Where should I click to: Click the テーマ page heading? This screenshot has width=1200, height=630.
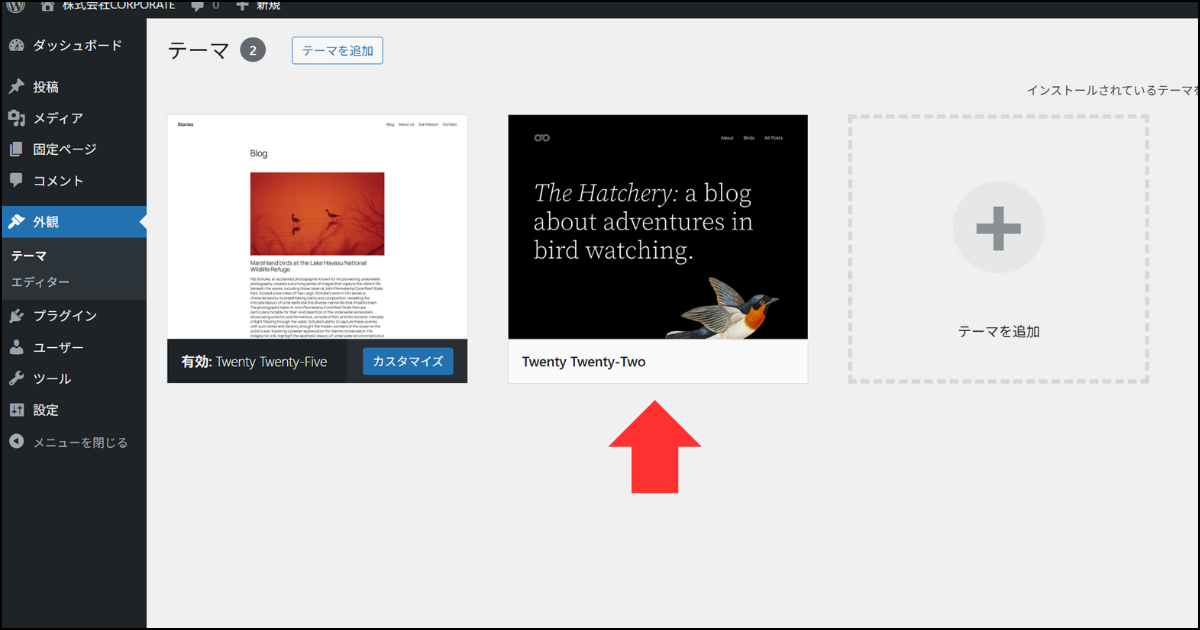click(199, 51)
